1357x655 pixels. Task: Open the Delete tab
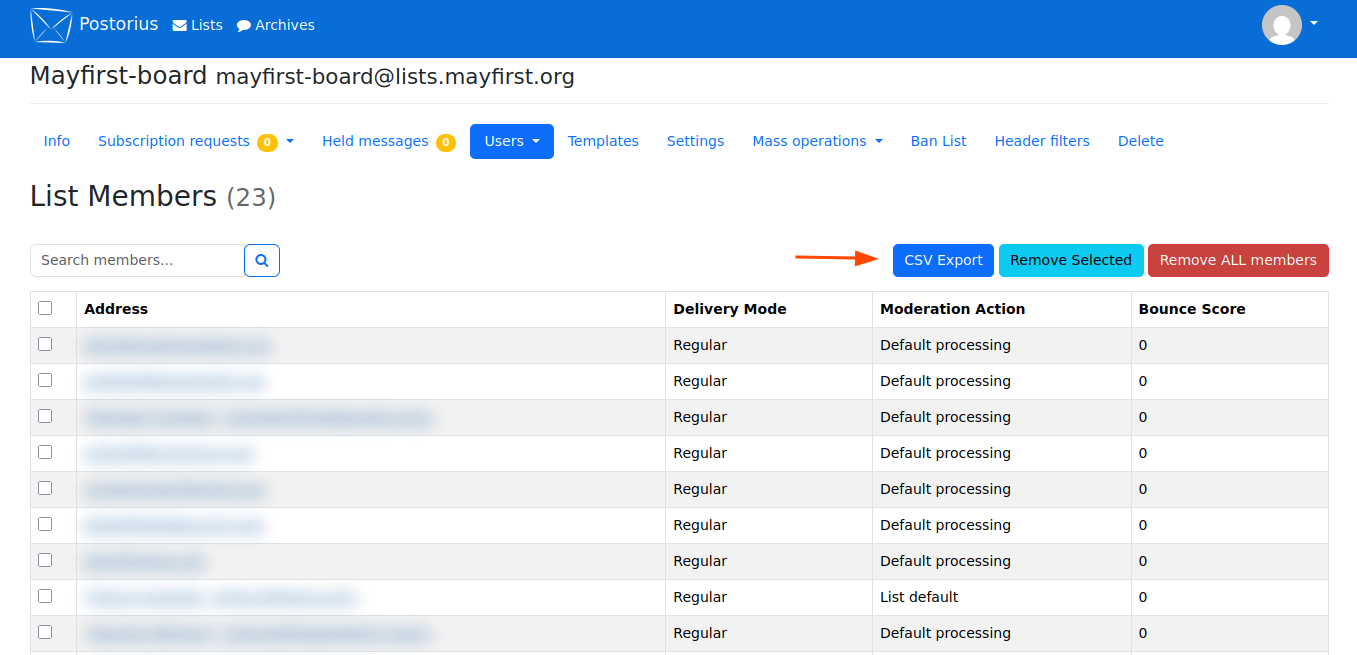click(1141, 142)
